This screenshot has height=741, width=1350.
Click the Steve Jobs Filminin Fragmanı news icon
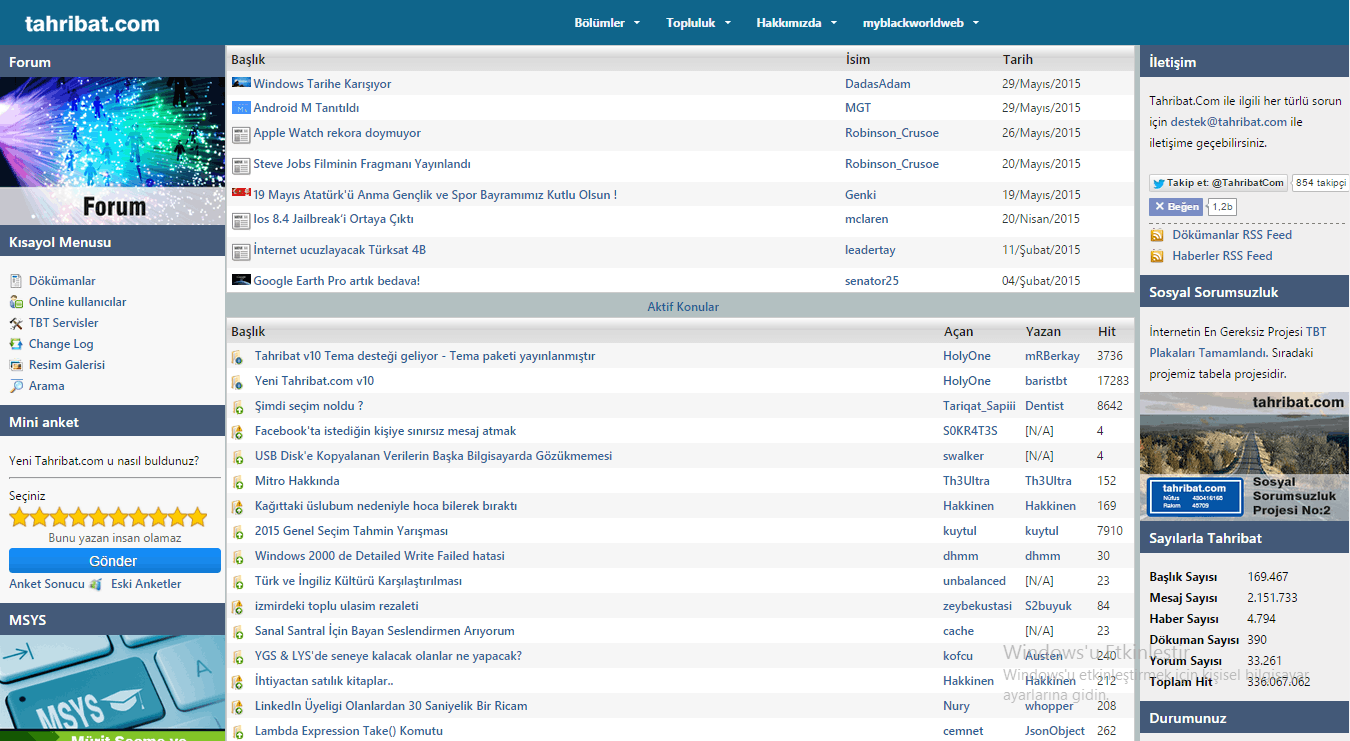(241, 166)
